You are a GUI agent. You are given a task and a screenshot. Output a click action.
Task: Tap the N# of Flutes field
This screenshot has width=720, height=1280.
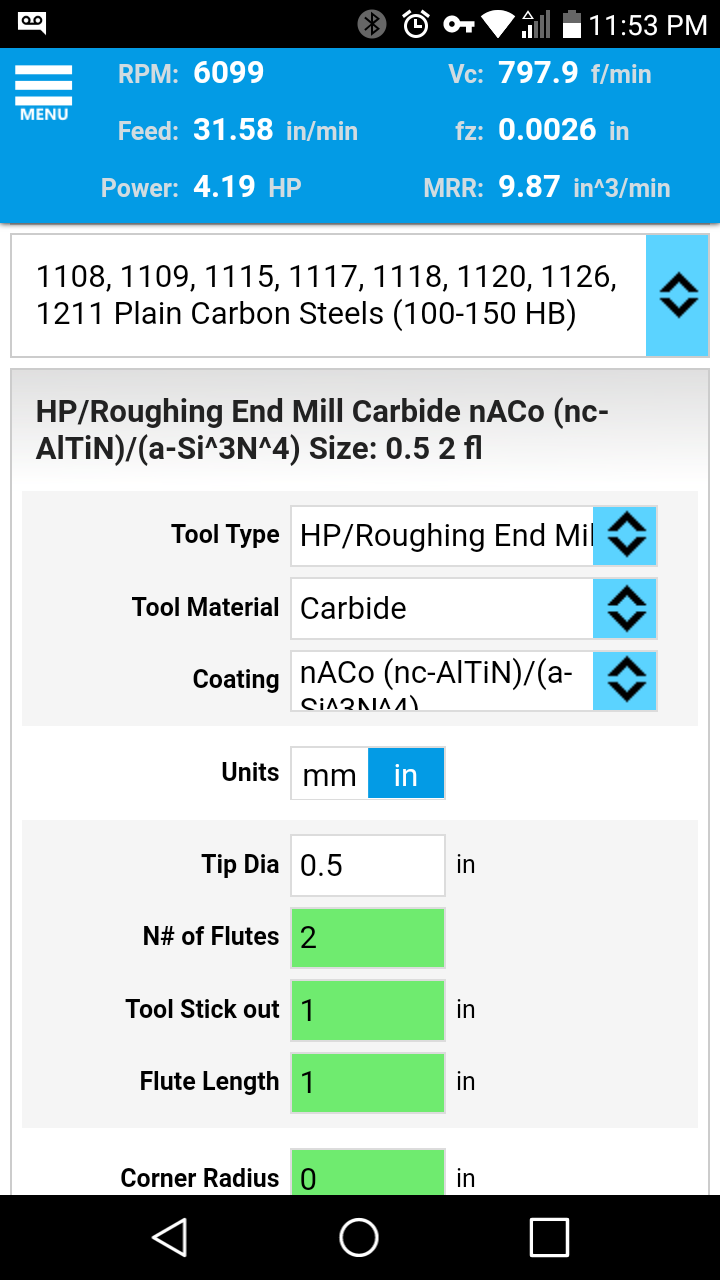click(367, 937)
